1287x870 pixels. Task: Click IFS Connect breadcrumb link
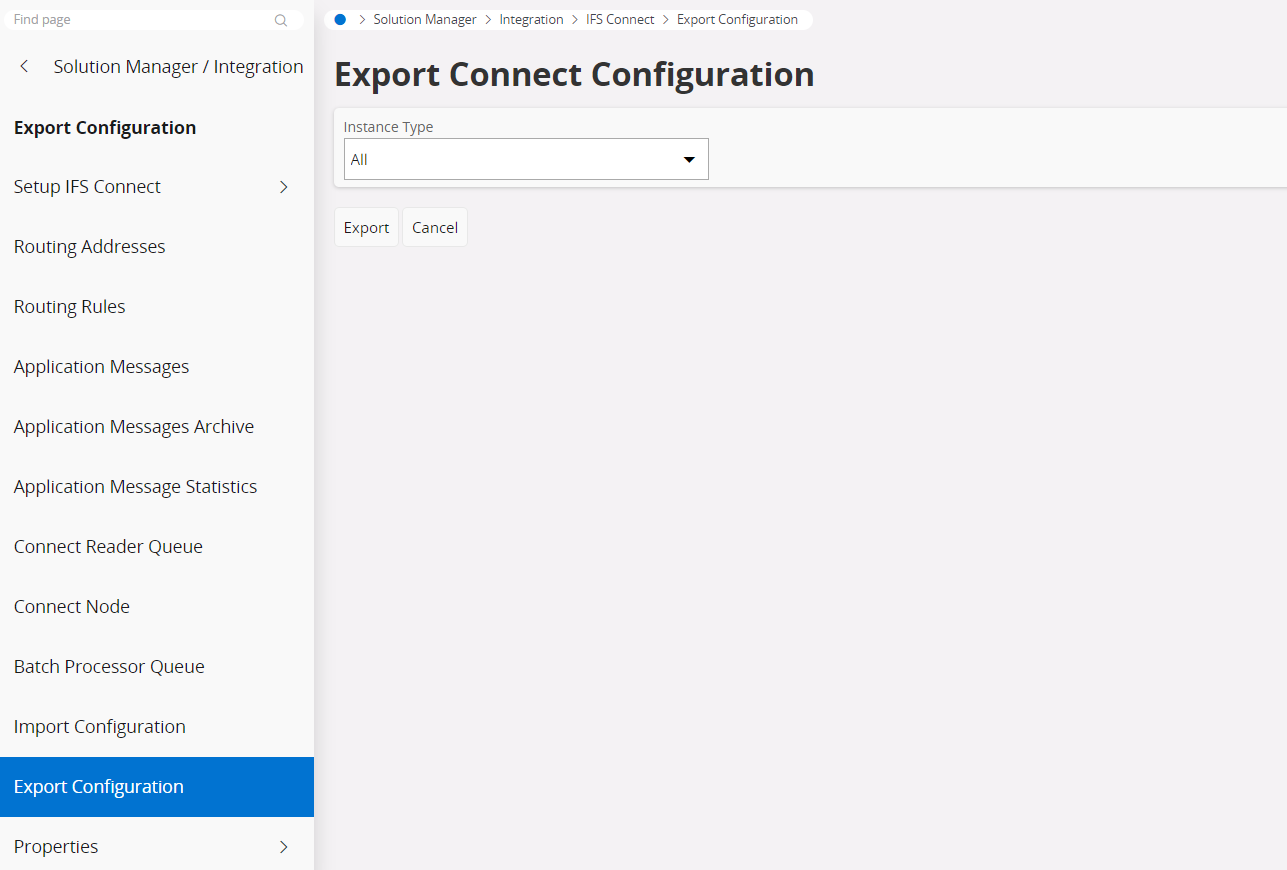pyautogui.click(x=620, y=19)
